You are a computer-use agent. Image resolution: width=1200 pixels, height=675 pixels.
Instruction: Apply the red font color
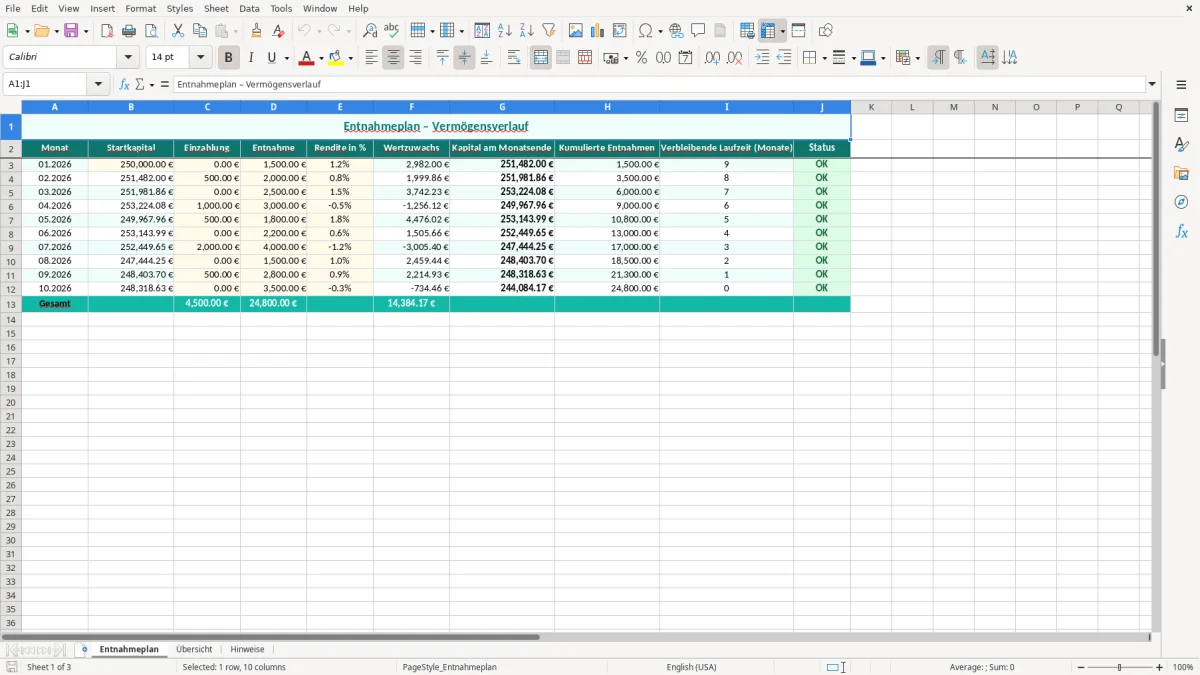pyautogui.click(x=306, y=58)
